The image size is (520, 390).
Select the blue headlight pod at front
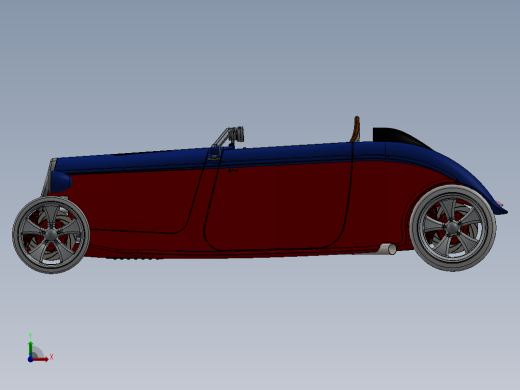click(x=60, y=182)
